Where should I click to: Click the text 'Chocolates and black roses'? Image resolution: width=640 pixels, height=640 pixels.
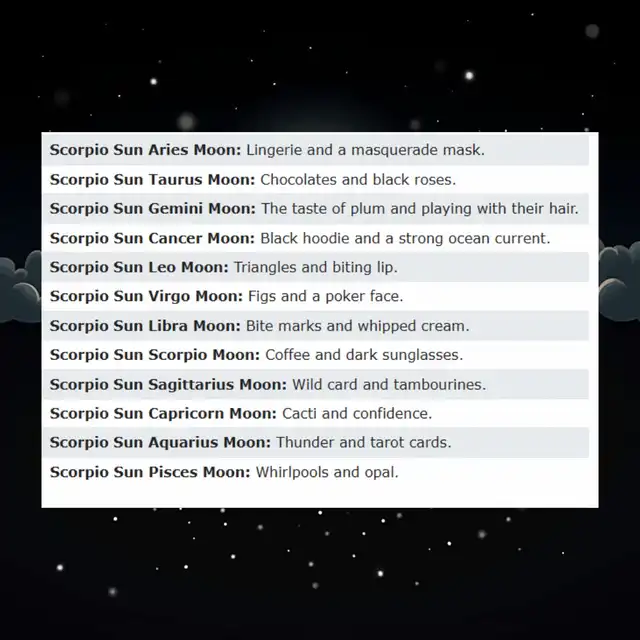358,180
